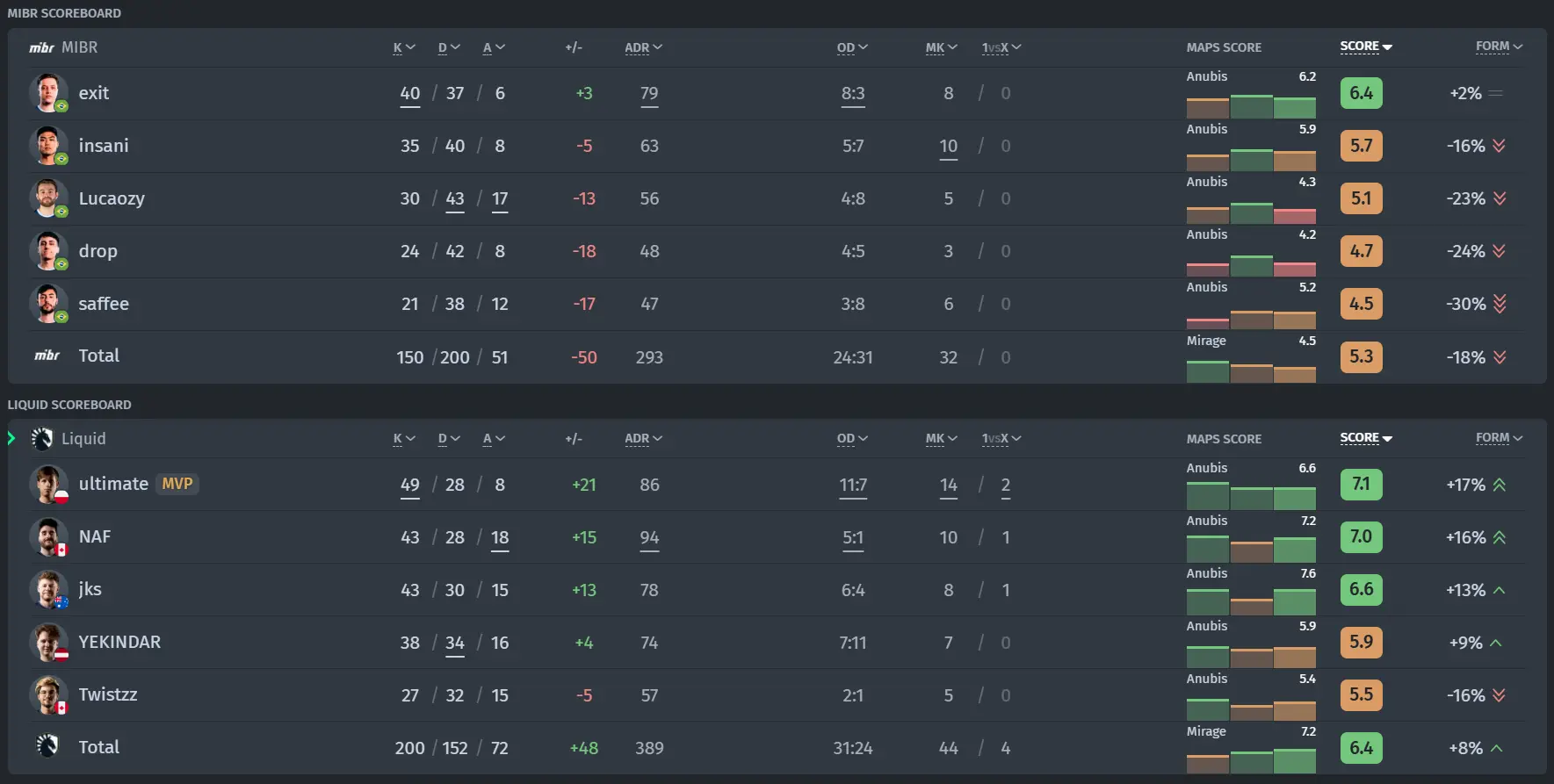Open YEKINDAR's player profile link

coord(119,642)
